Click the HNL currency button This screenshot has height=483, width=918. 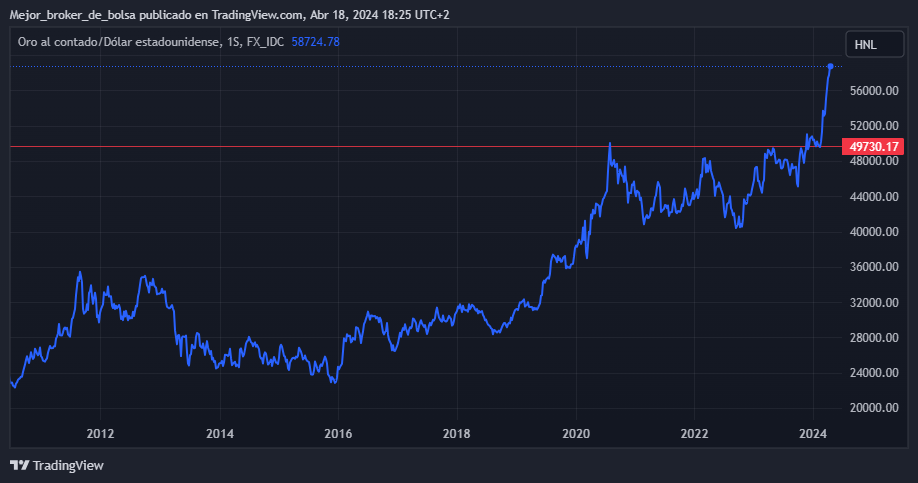click(875, 44)
